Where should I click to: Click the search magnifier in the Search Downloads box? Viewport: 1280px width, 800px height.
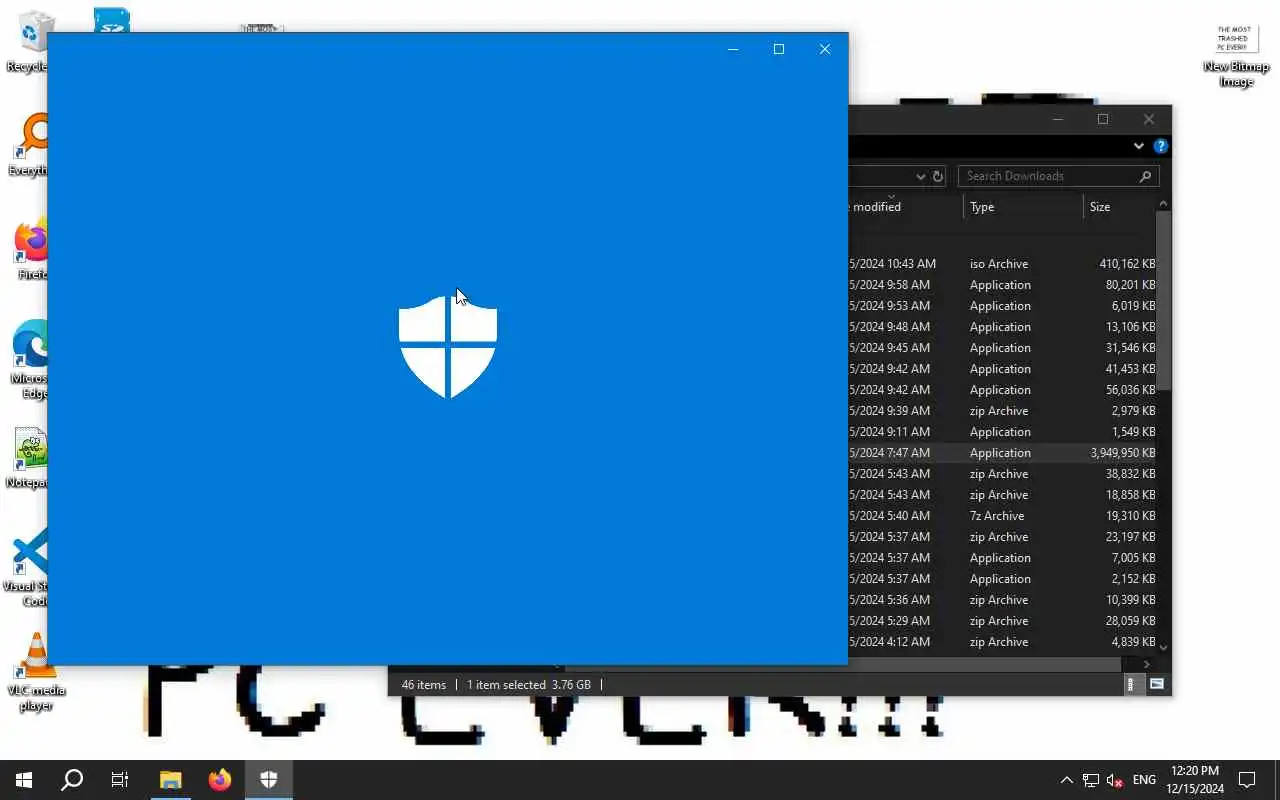[1145, 176]
